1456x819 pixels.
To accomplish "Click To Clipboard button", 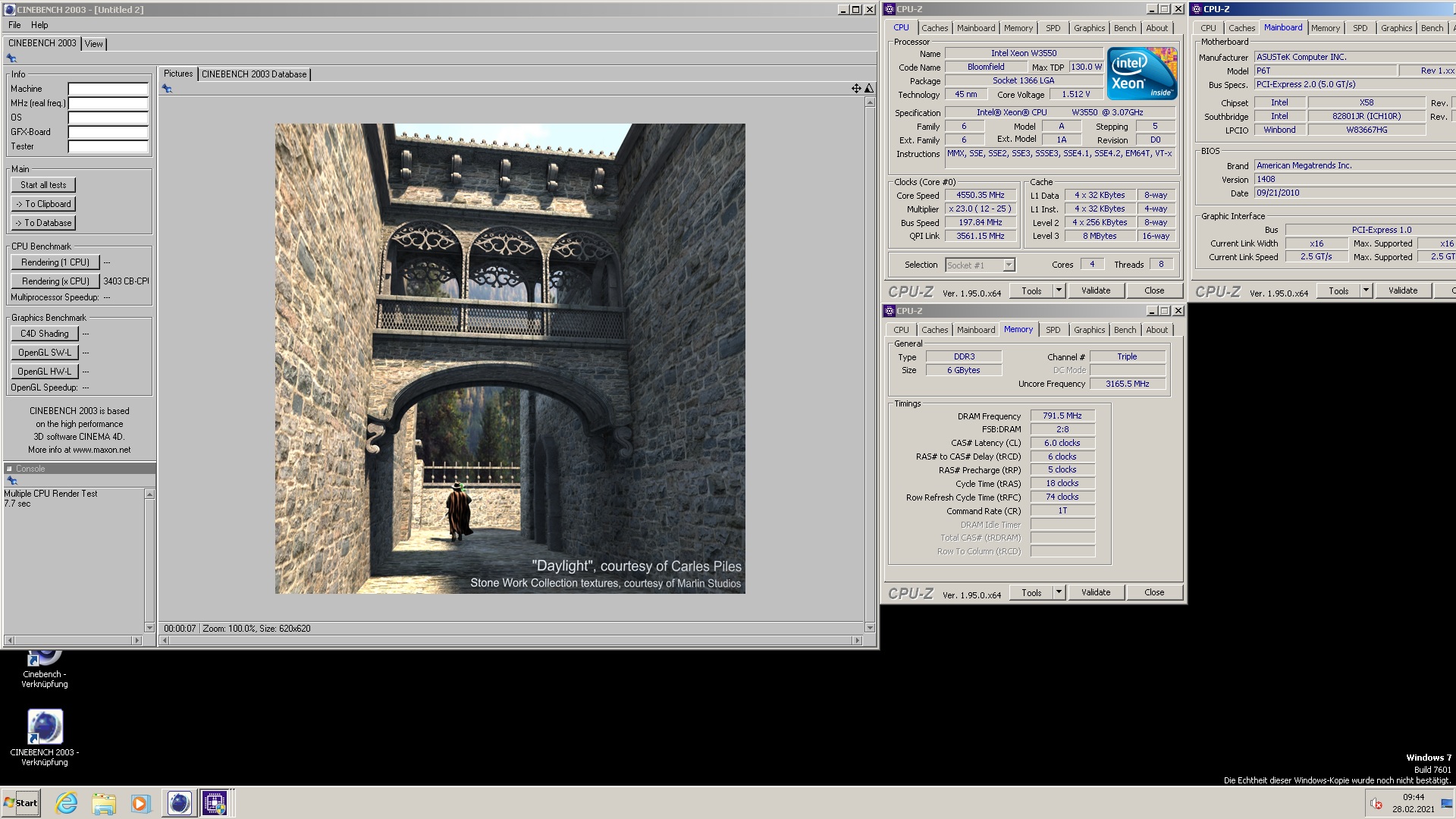I will [x=43, y=204].
